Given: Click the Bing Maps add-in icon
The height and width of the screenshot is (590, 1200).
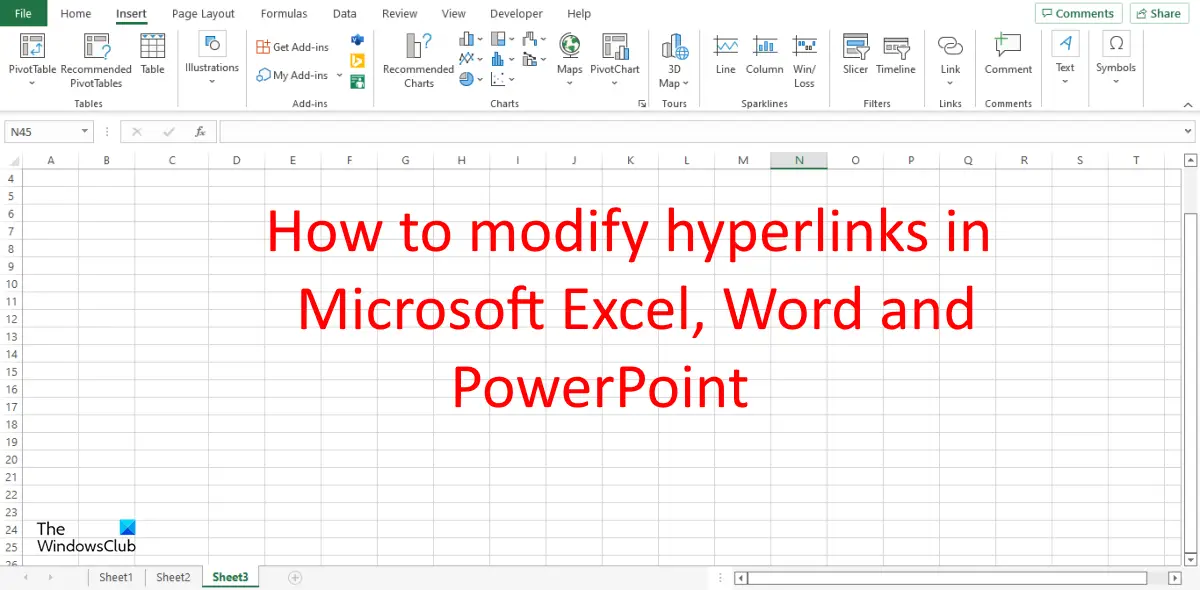Looking at the screenshot, I should tap(357, 60).
